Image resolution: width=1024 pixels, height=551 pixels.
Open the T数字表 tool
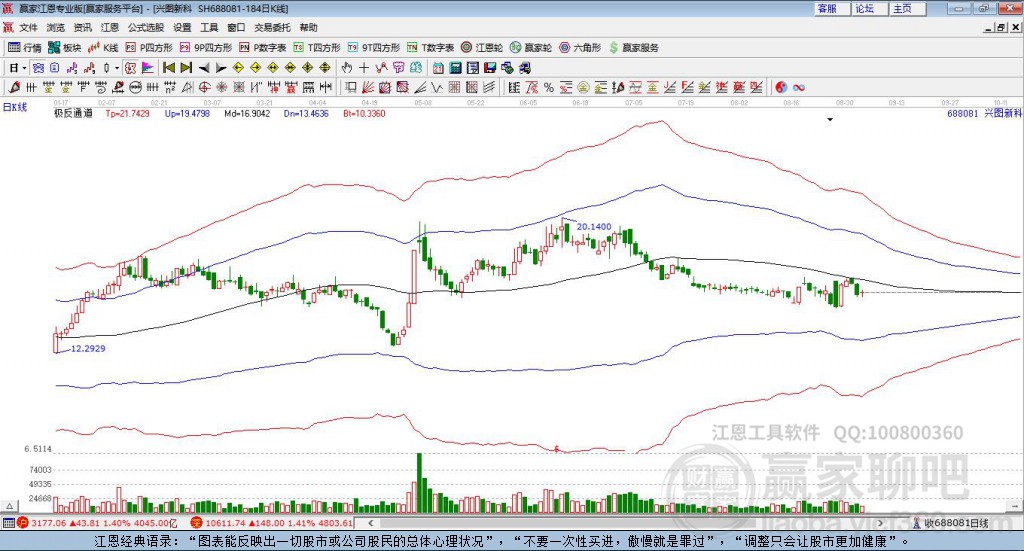coord(430,48)
